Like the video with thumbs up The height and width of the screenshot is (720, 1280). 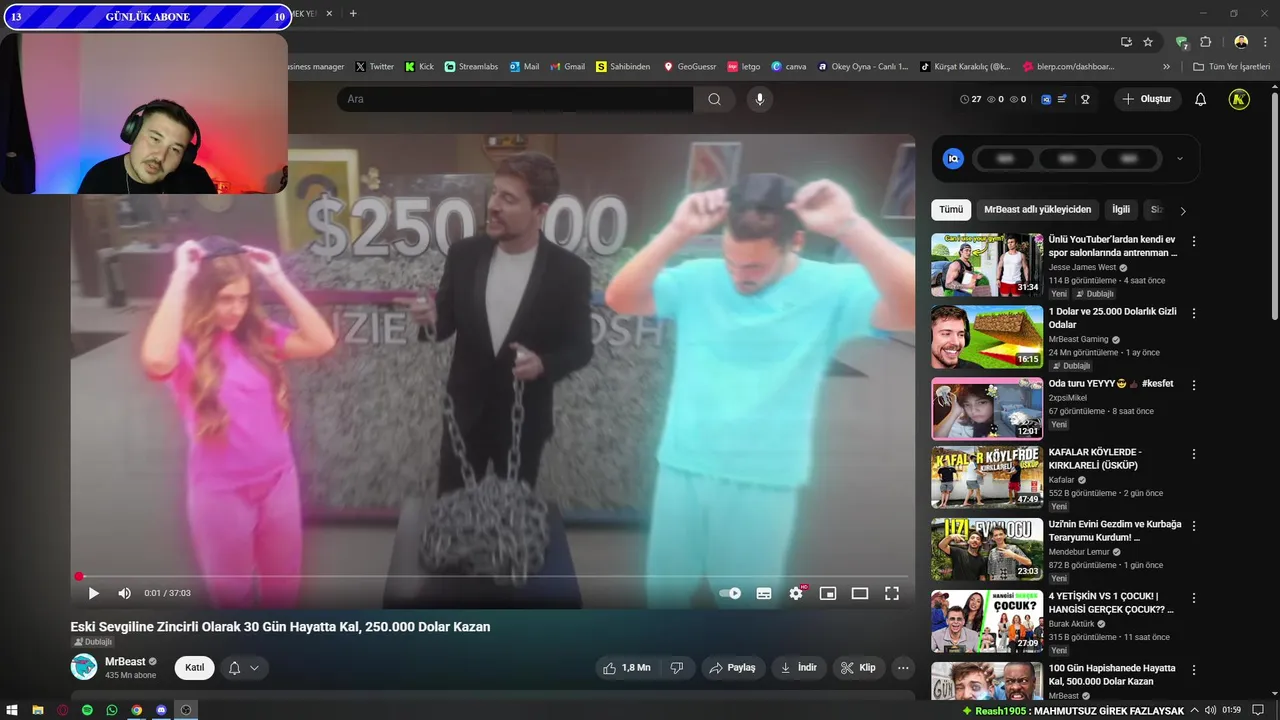626,668
